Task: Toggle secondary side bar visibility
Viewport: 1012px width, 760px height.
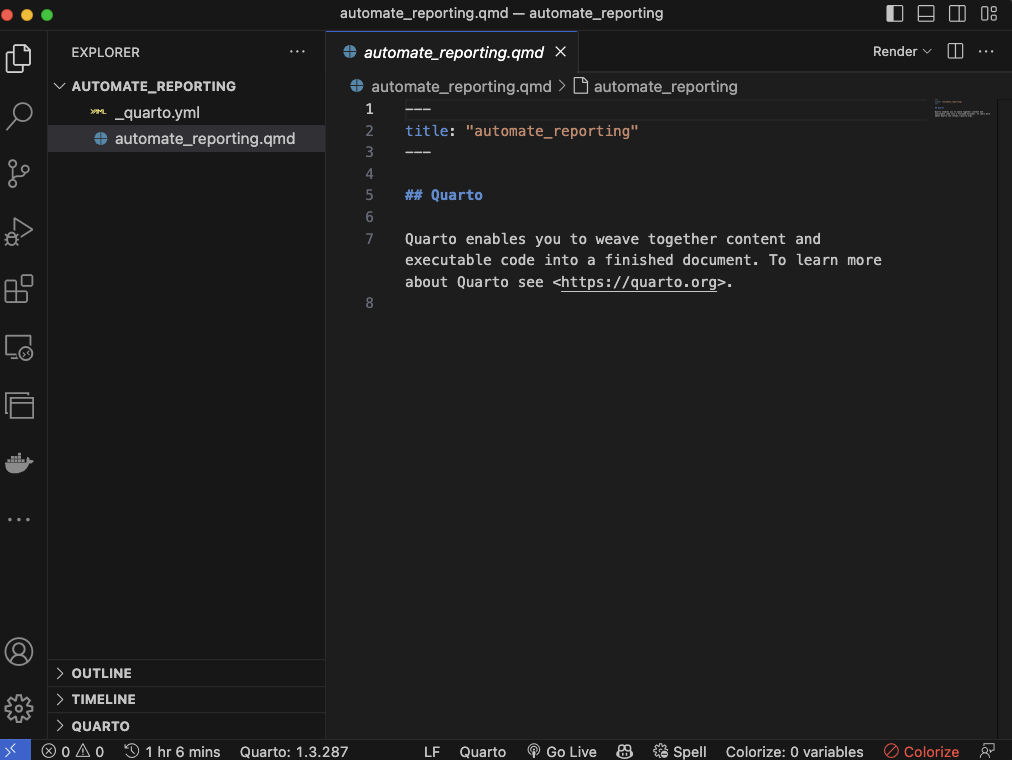Action: pyautogui.click(x=957, y=14)
